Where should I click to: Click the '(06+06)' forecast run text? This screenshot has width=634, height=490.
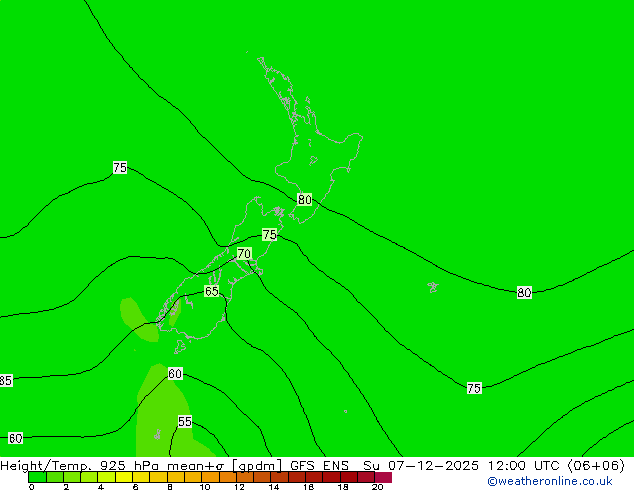tap(596, 466)
